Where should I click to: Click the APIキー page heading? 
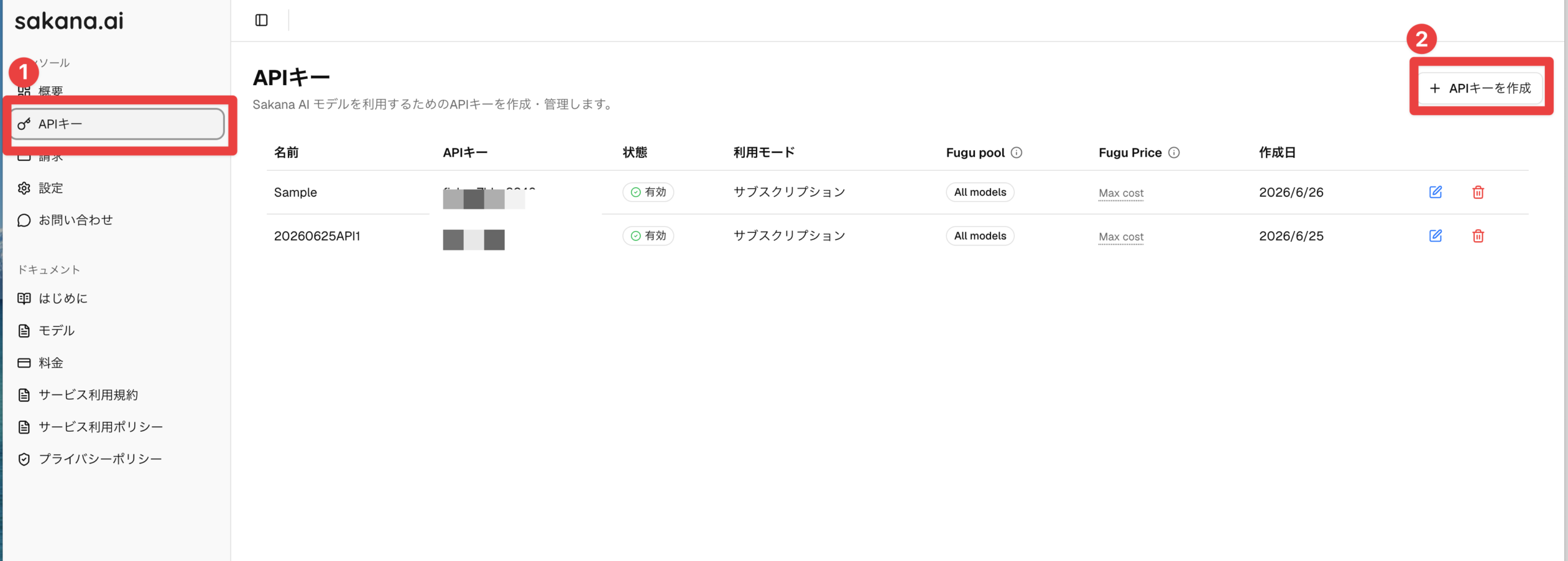click(x=292, y=78)
